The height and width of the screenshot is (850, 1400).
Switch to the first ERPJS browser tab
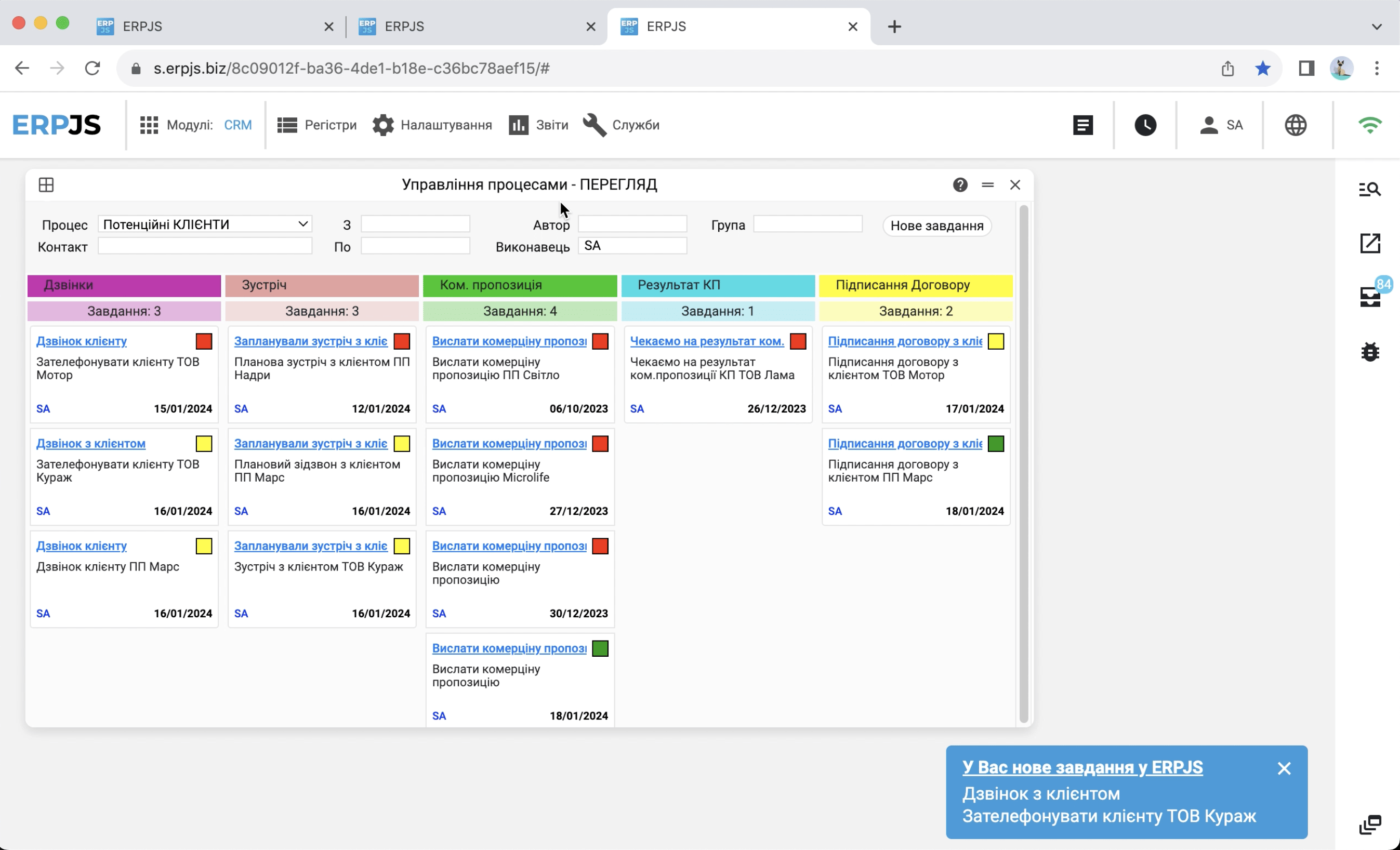(x=216, y=26)
